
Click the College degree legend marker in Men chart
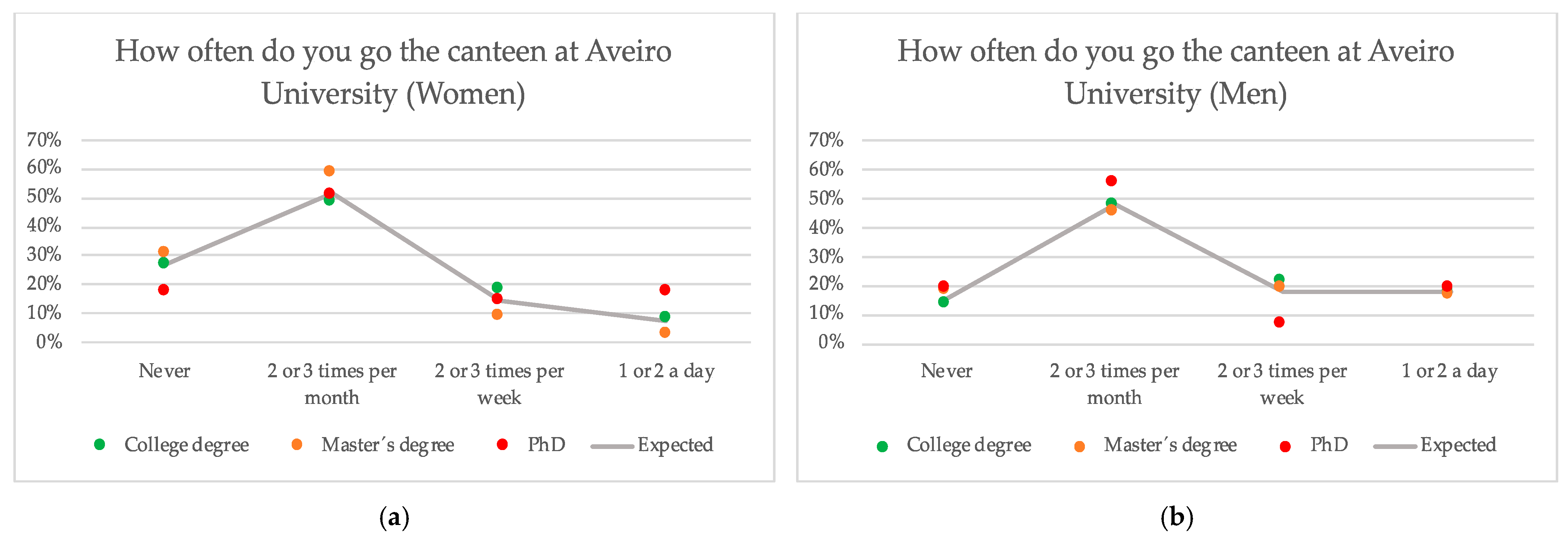[x=882, y=447]
